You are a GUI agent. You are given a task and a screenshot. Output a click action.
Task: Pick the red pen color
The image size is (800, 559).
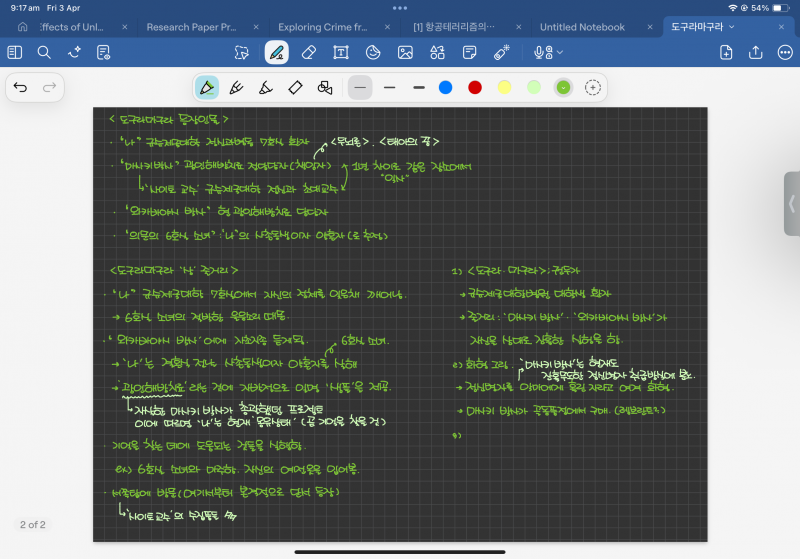click(x=475, y=88)
